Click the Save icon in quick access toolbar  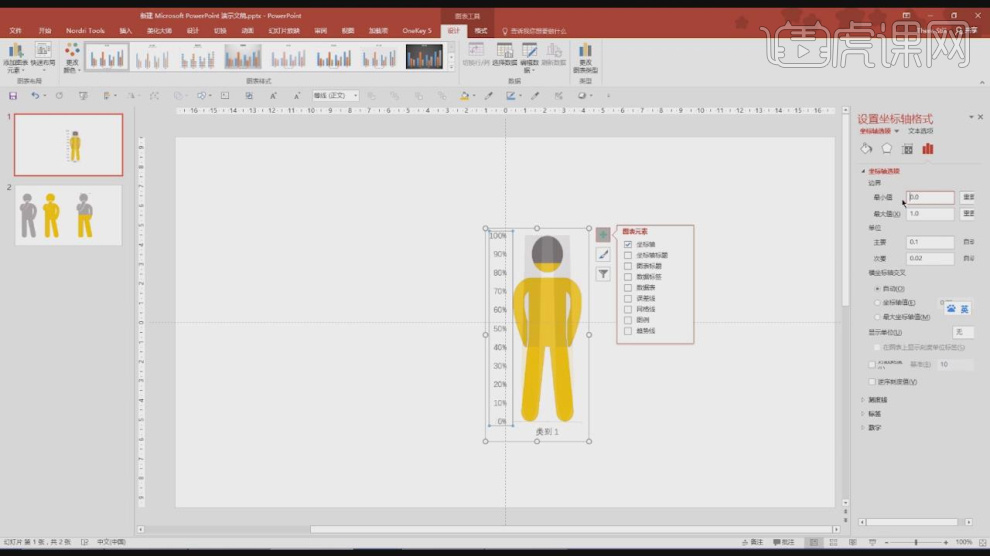click(13, 96)
